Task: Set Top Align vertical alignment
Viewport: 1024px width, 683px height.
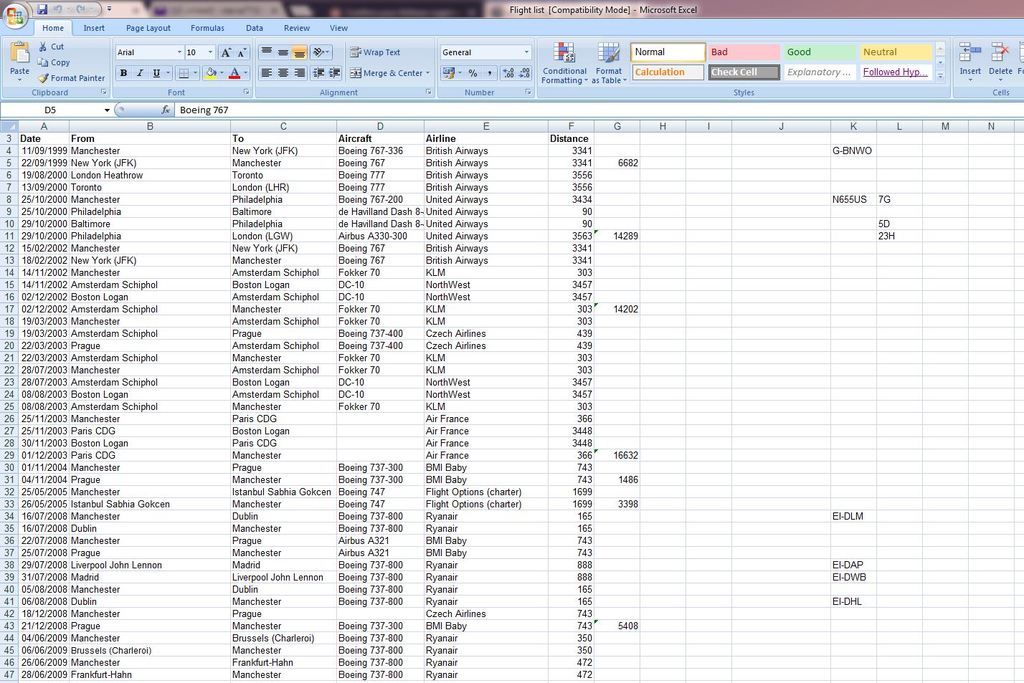Action: (x=266, y=52)
